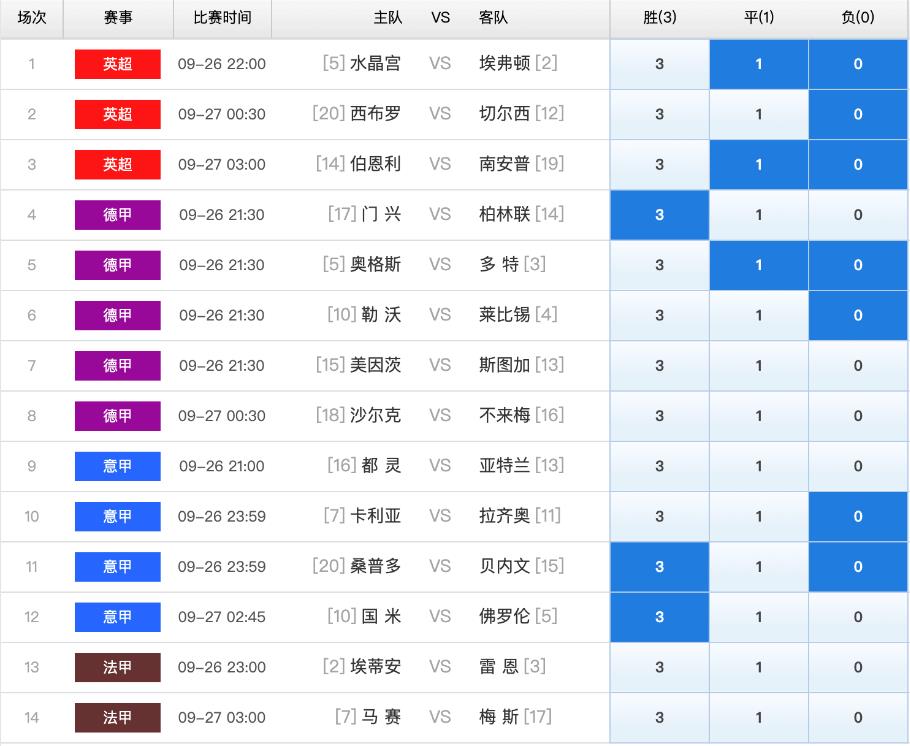The height and width of the screenshot is (746, 910).
Task: Deselect loss (0) for 西布罗 vs 切尔西
Action: pyautogui.click(x=858, y=114)
